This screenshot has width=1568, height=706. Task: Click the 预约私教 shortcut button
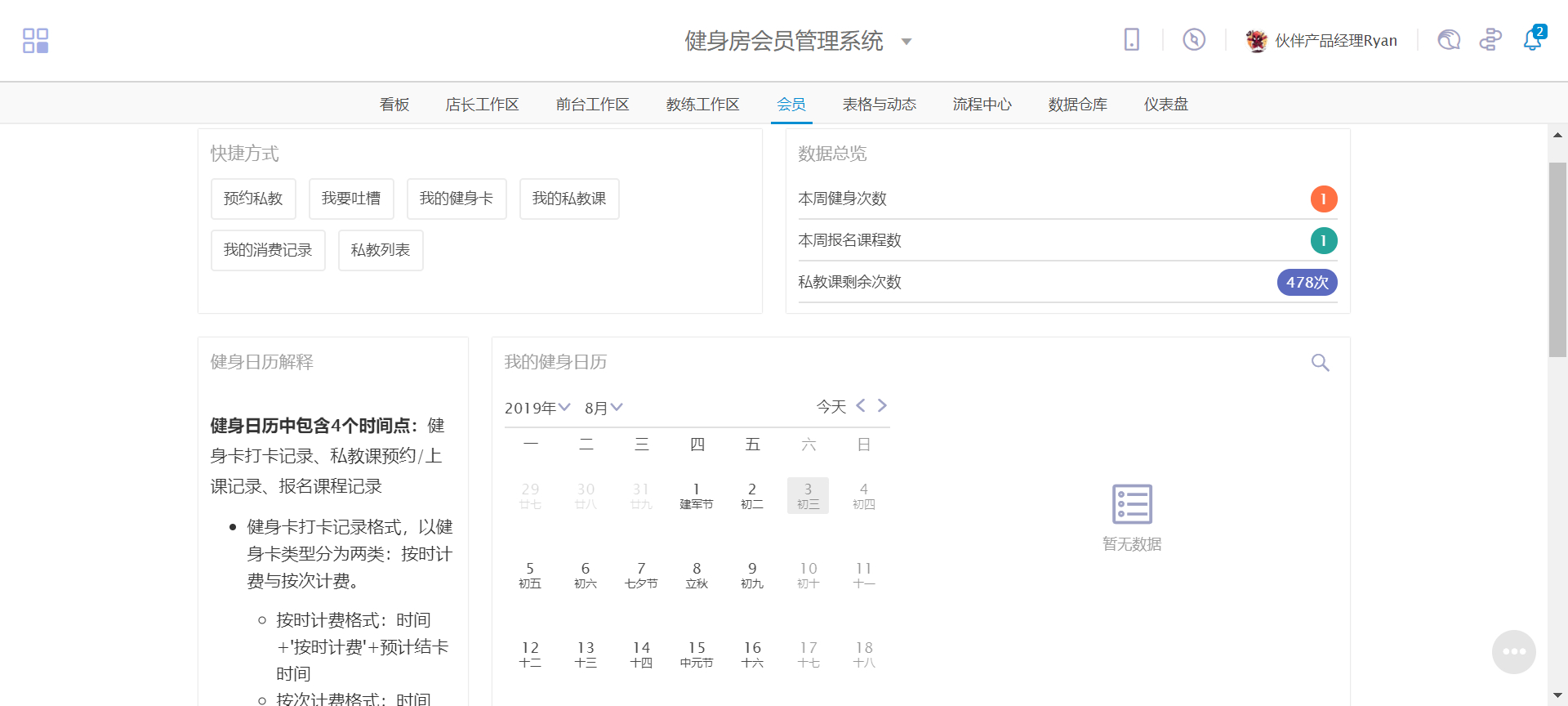(x=253, y=199)
